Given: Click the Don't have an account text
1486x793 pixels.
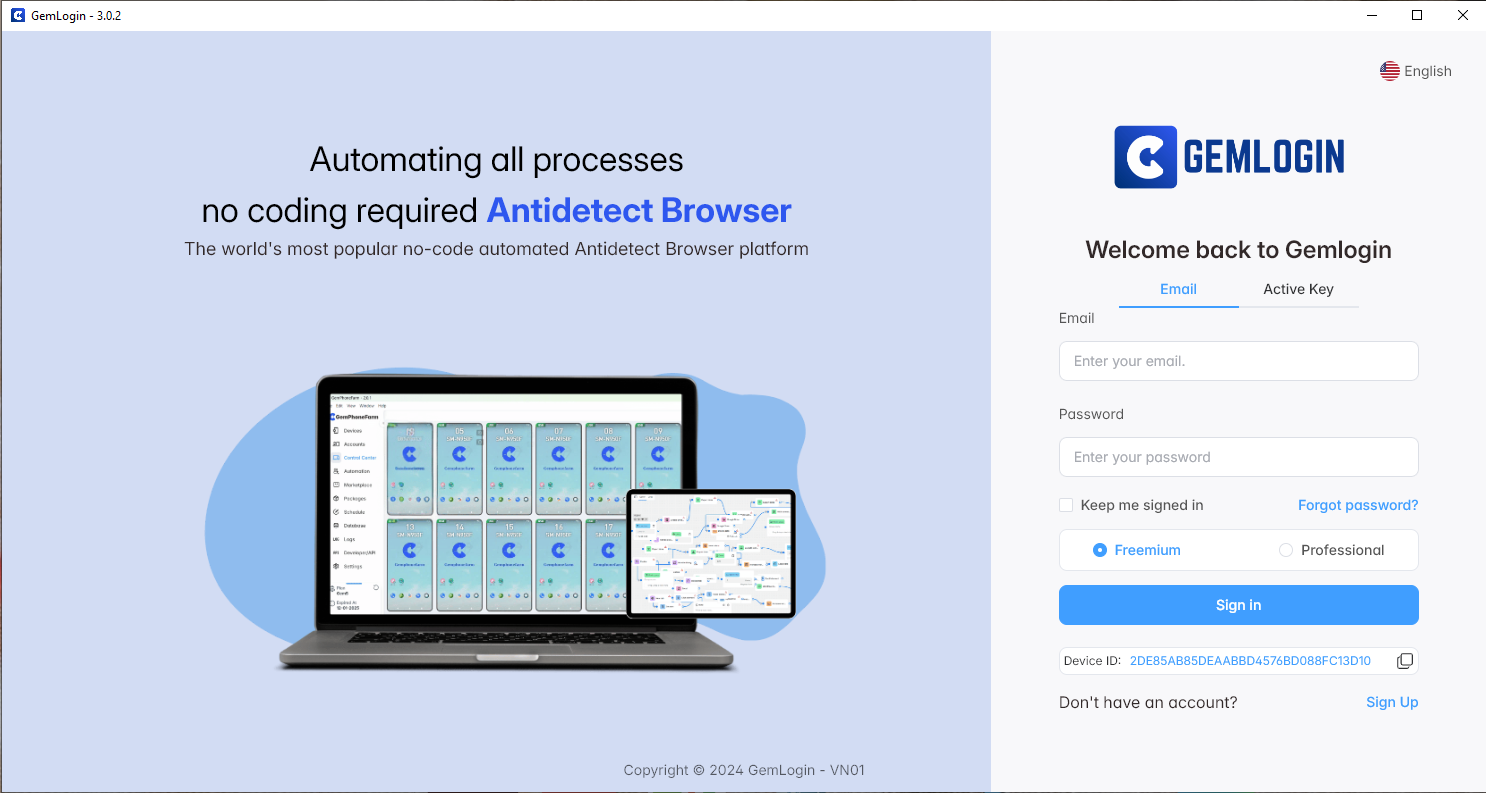Looking at the screenshot, I should tap(1148, 702).
